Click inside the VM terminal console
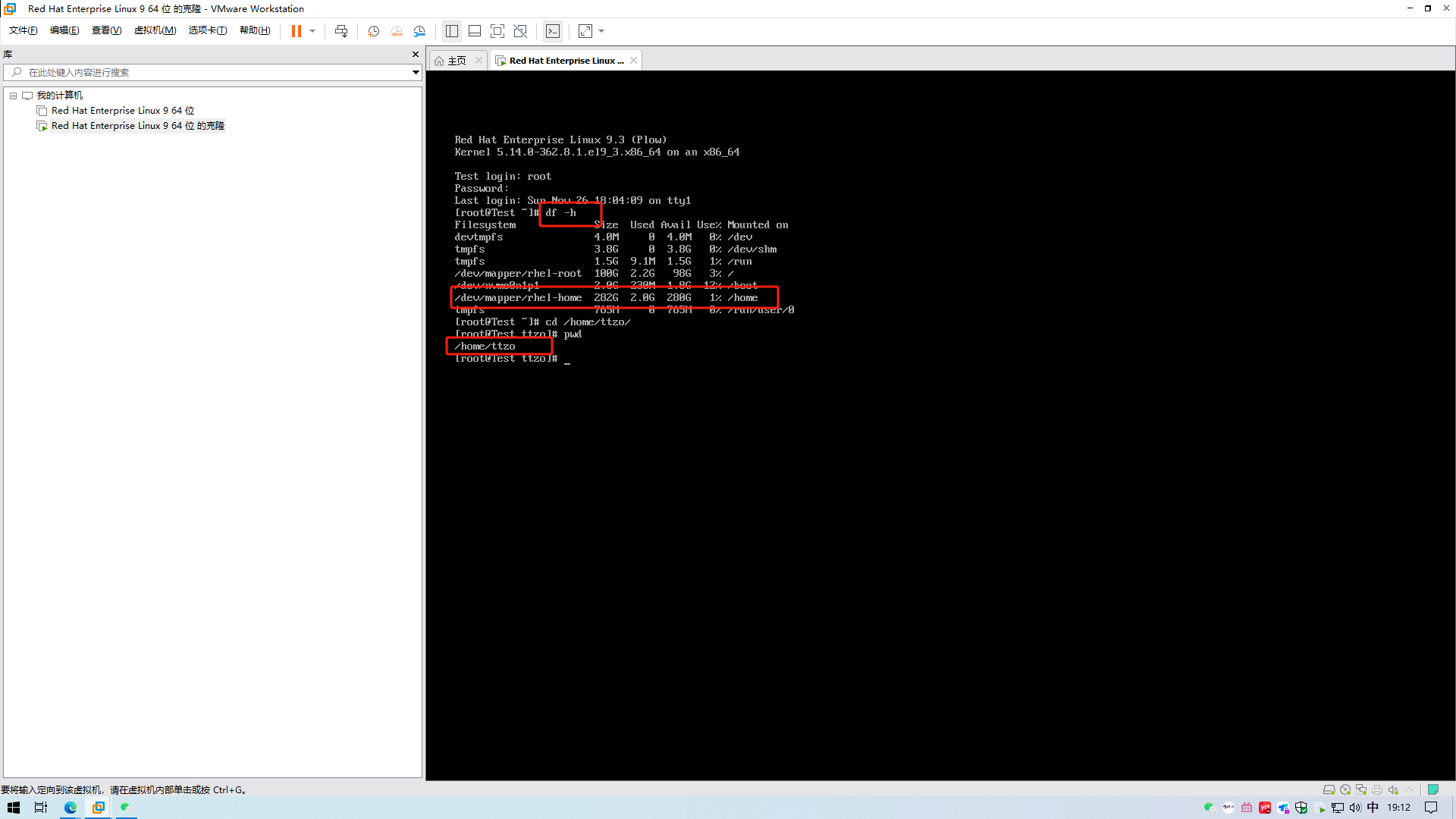 [940, 425]
